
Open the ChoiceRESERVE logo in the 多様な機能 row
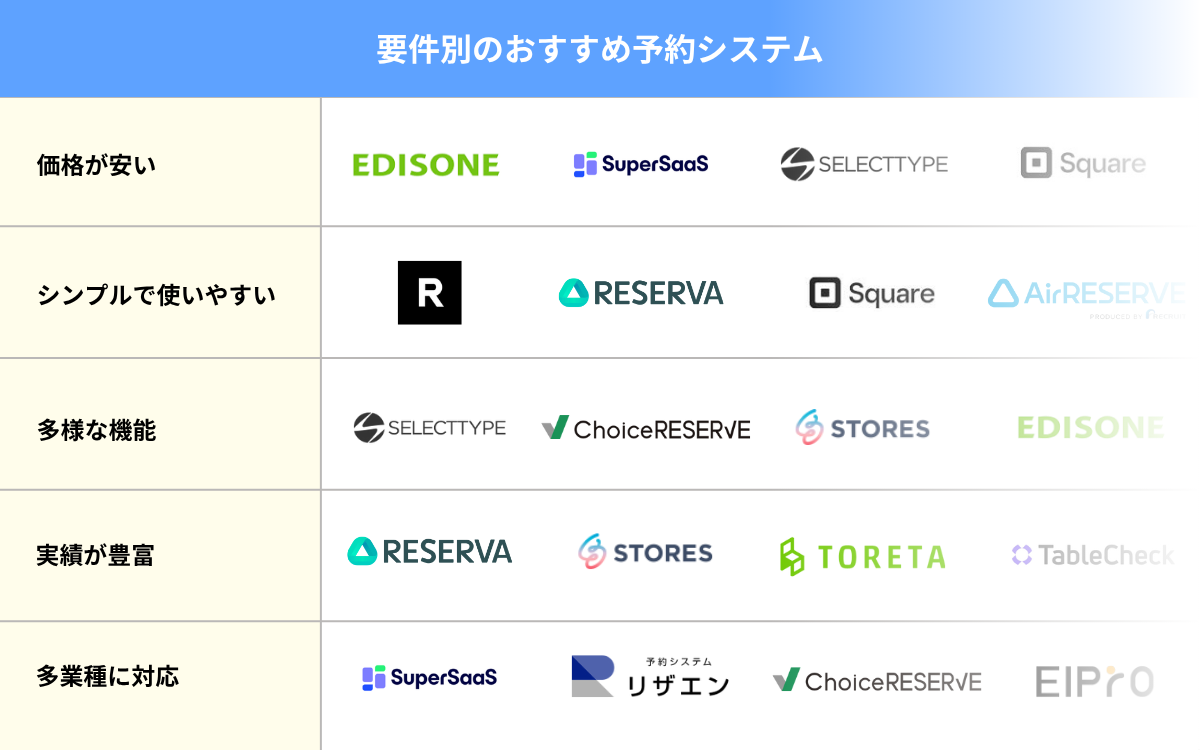click(646, 429)
